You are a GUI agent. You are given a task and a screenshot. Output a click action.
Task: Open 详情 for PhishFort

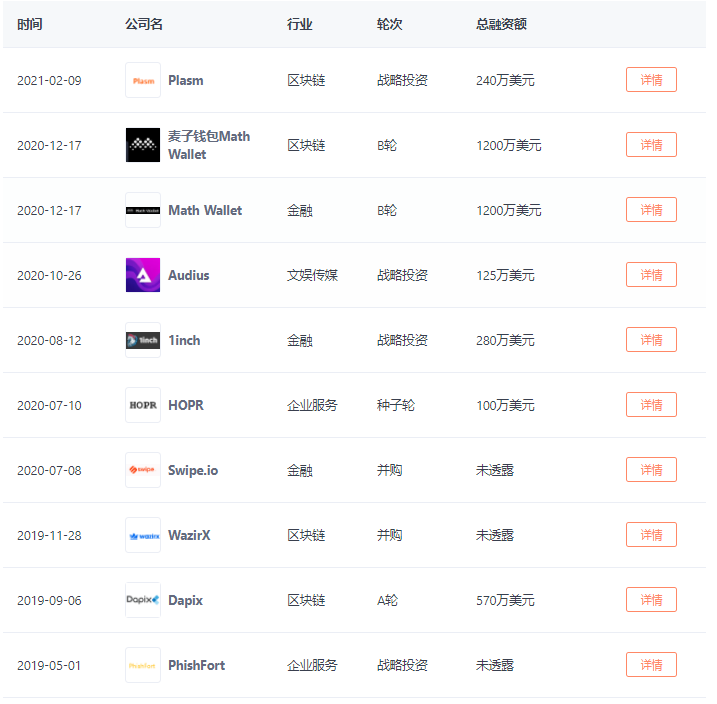(x=651, y=664)
